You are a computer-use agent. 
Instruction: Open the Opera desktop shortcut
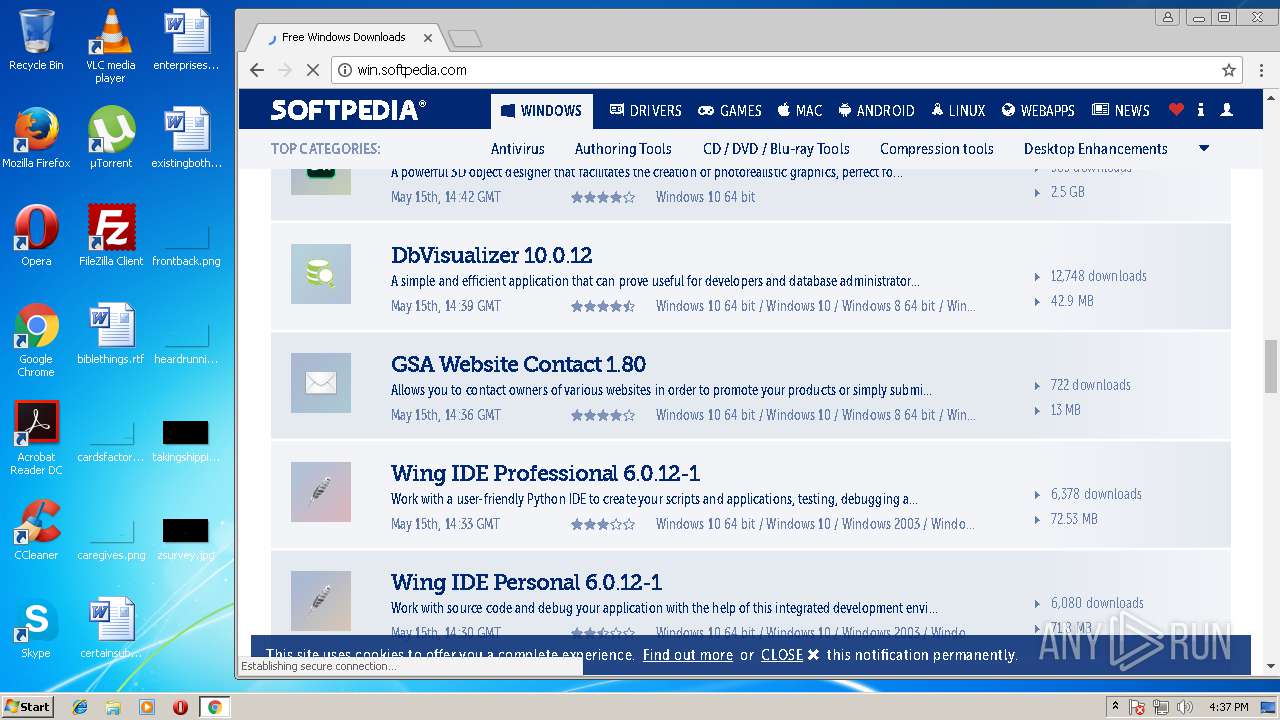pyautogui.click(x=36, y=236)
